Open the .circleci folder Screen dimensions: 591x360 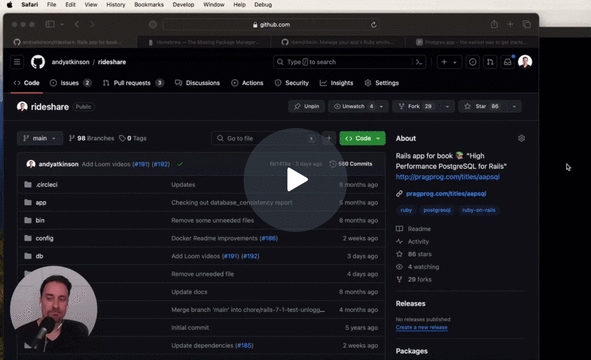click(46, 185)
